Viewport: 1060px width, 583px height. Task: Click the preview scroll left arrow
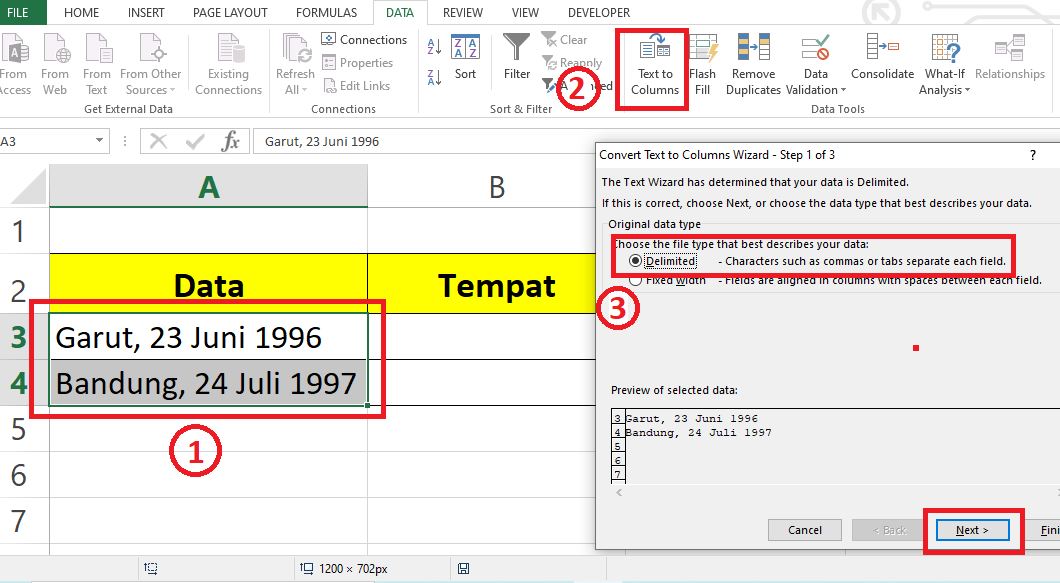point(618,492)
